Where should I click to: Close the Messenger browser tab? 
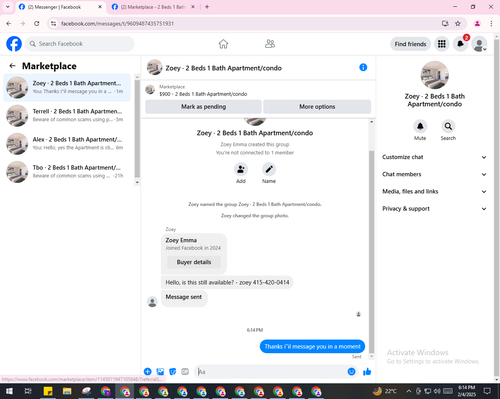(x=100, y=7)
